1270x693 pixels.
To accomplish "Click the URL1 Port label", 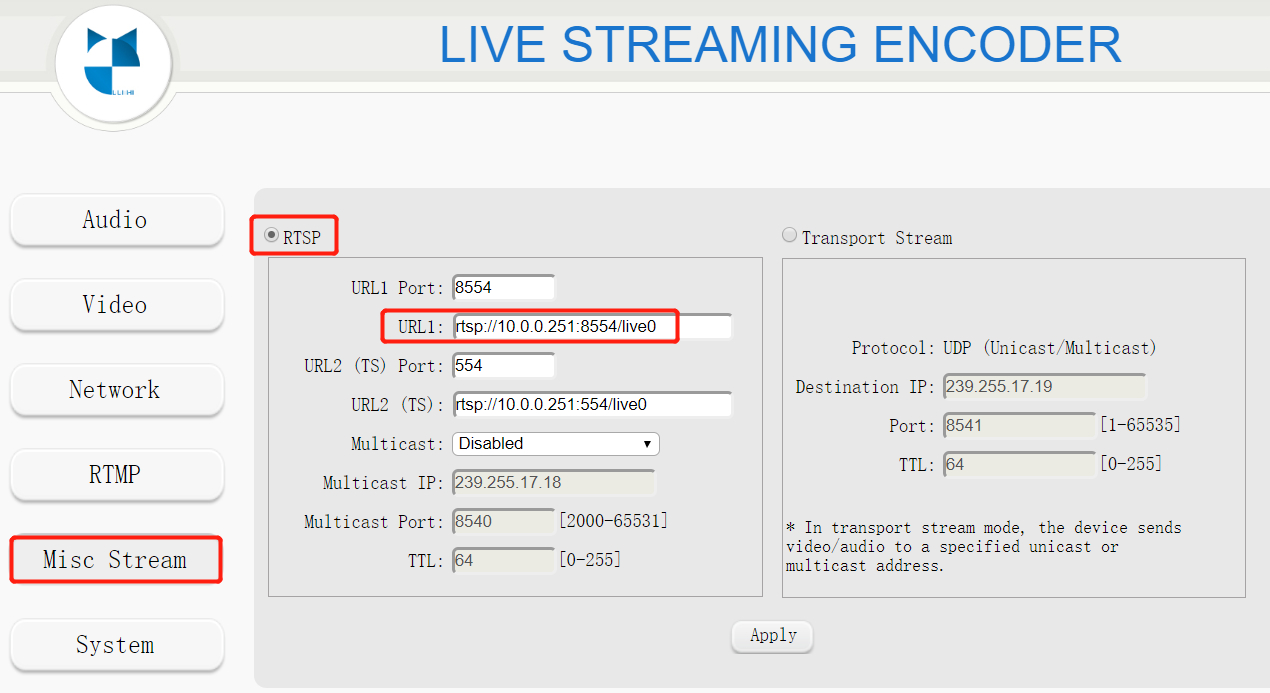I will pos(397,288).
